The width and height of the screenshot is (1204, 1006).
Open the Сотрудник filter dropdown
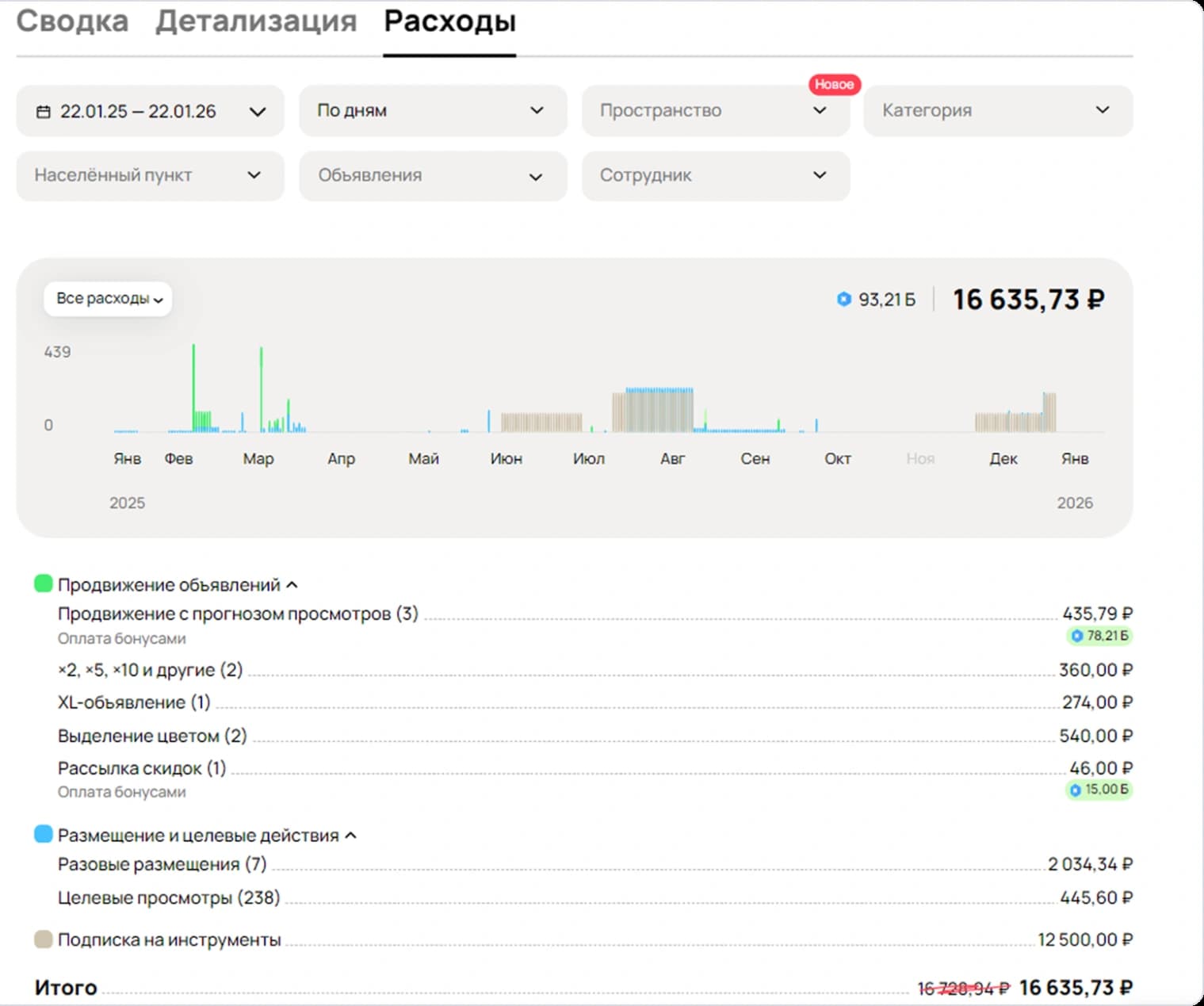click(716, 175)
